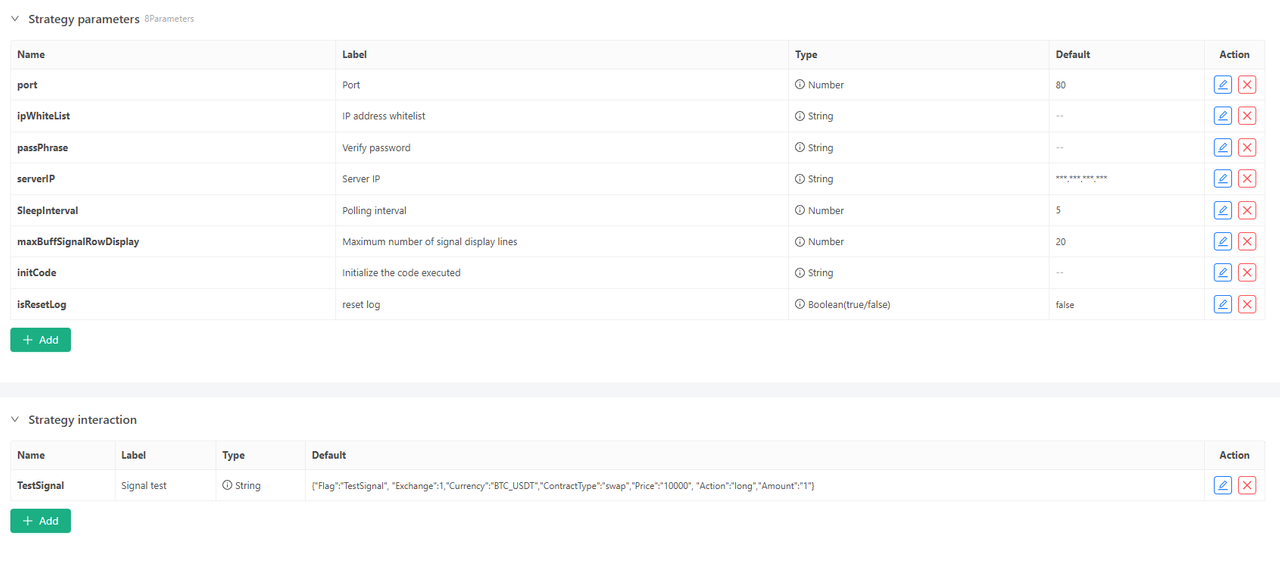
Task: Click 'Initialize the code executed' label
Action: [x=401, y=273]
